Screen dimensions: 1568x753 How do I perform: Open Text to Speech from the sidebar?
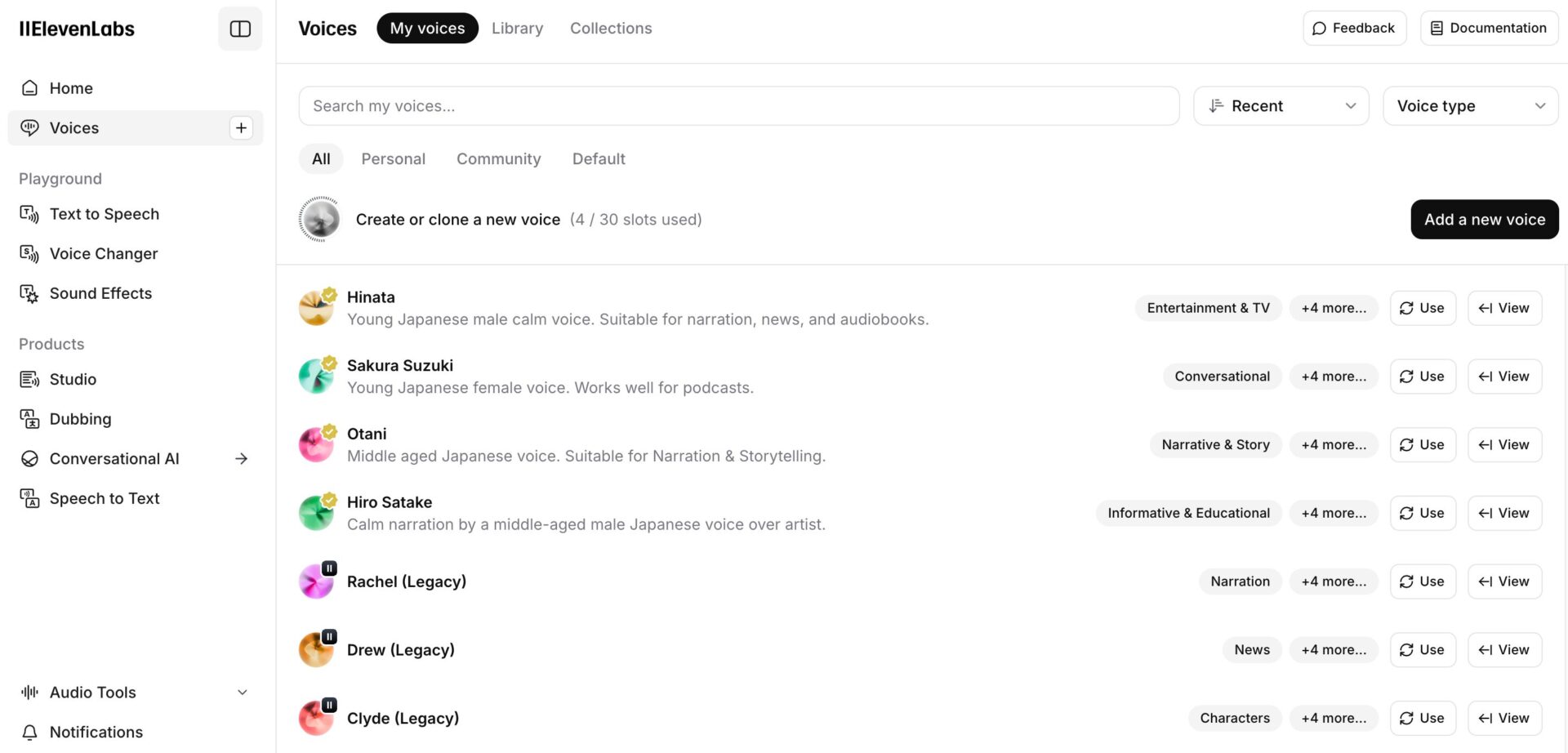pyautogui.click(x=104, y=214)
